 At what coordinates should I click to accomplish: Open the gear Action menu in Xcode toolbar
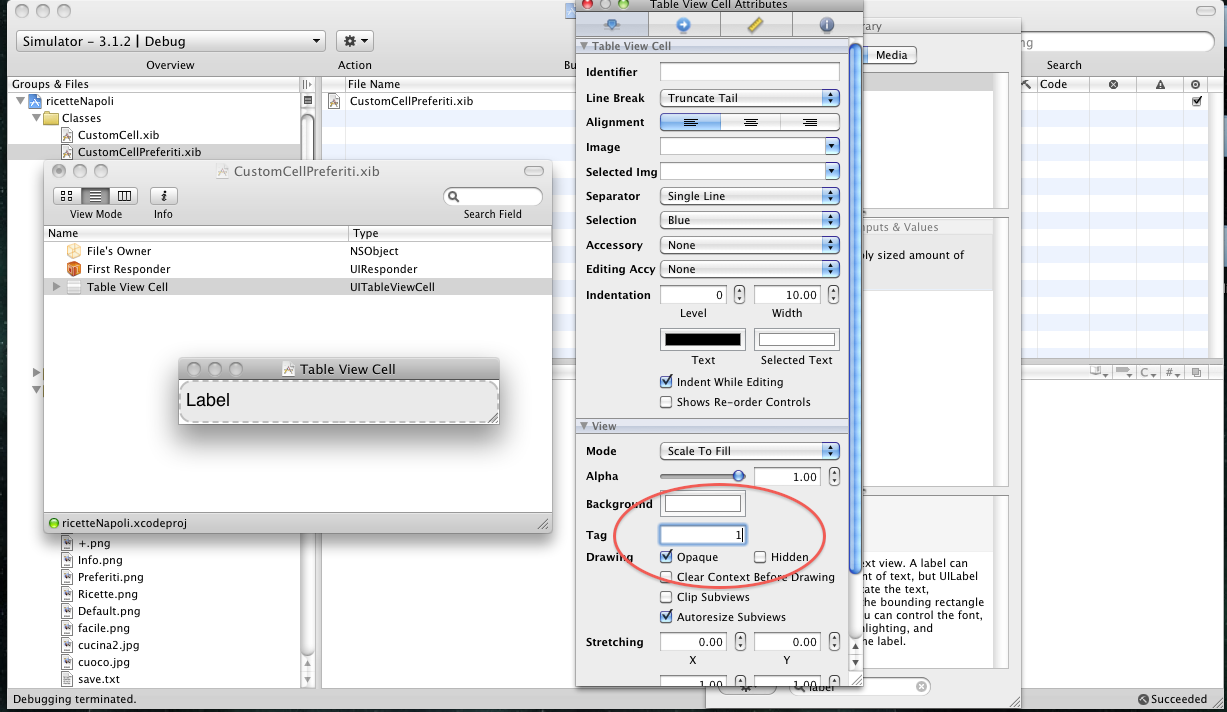pyautogui.click(x=354, y=41)
